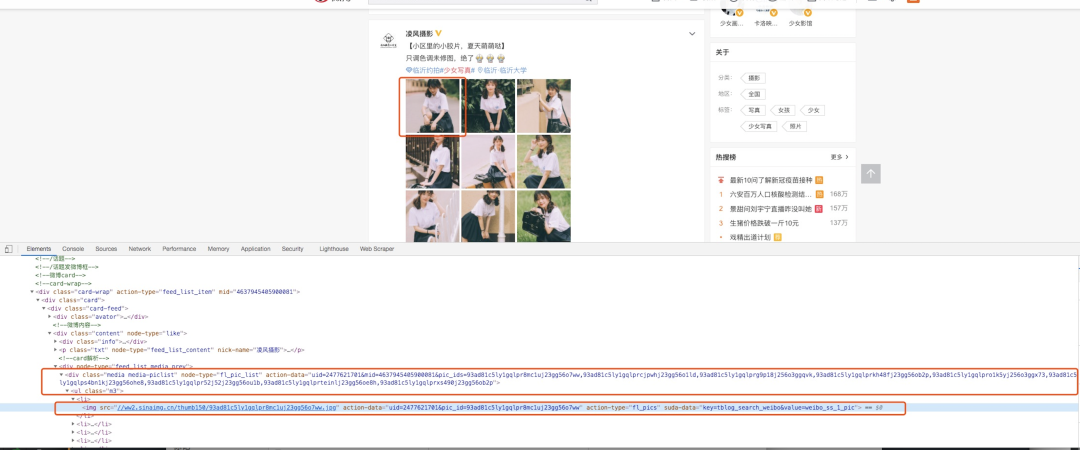Open the photo of girl beside black iron fence
Screen dimensions: 1080x450
point(432,161)
